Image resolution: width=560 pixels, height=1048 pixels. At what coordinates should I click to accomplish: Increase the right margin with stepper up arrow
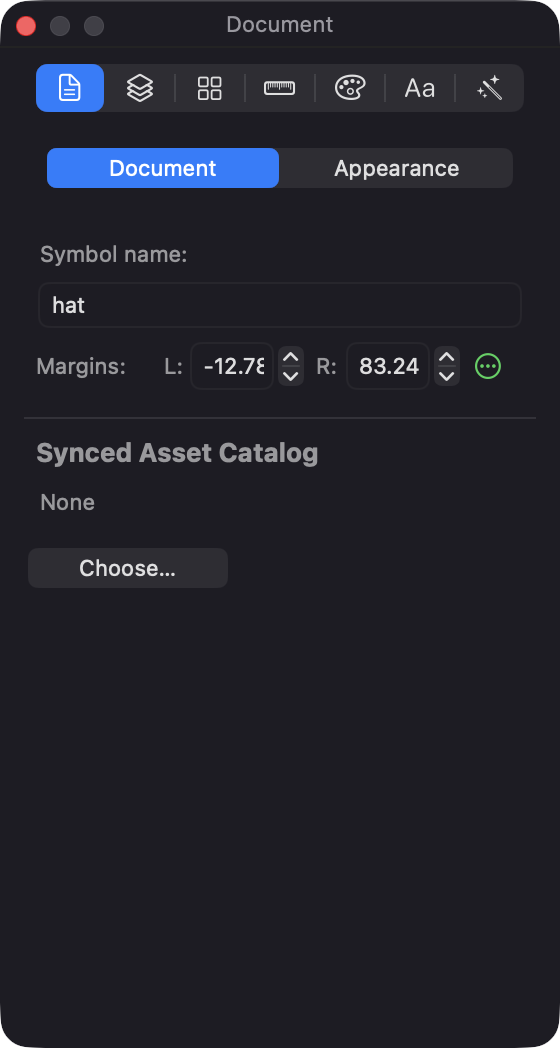pyautogui.click(x=447, y=357)
